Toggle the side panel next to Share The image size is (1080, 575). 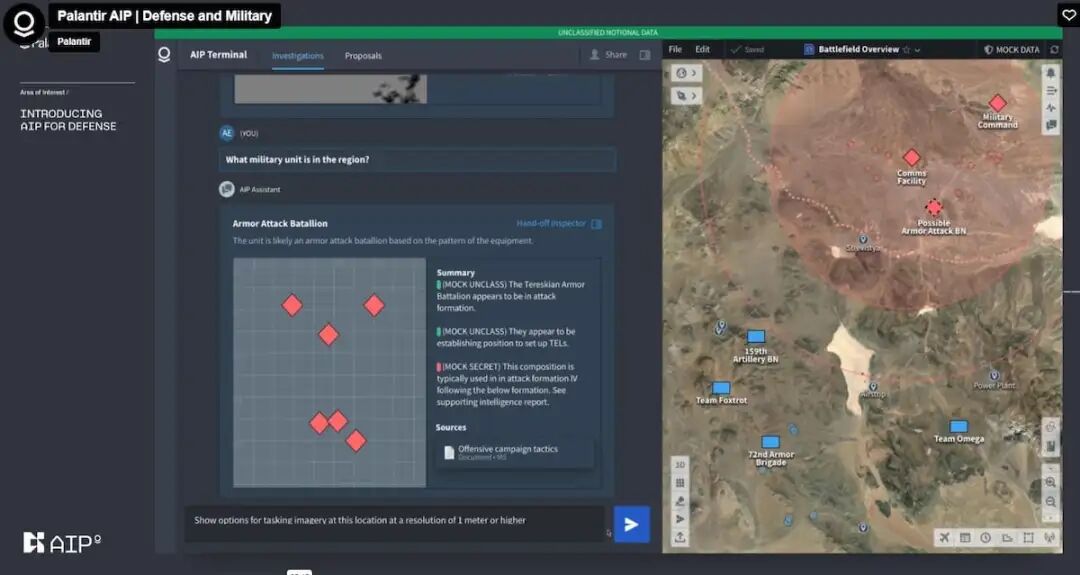(x=645, y=55)
